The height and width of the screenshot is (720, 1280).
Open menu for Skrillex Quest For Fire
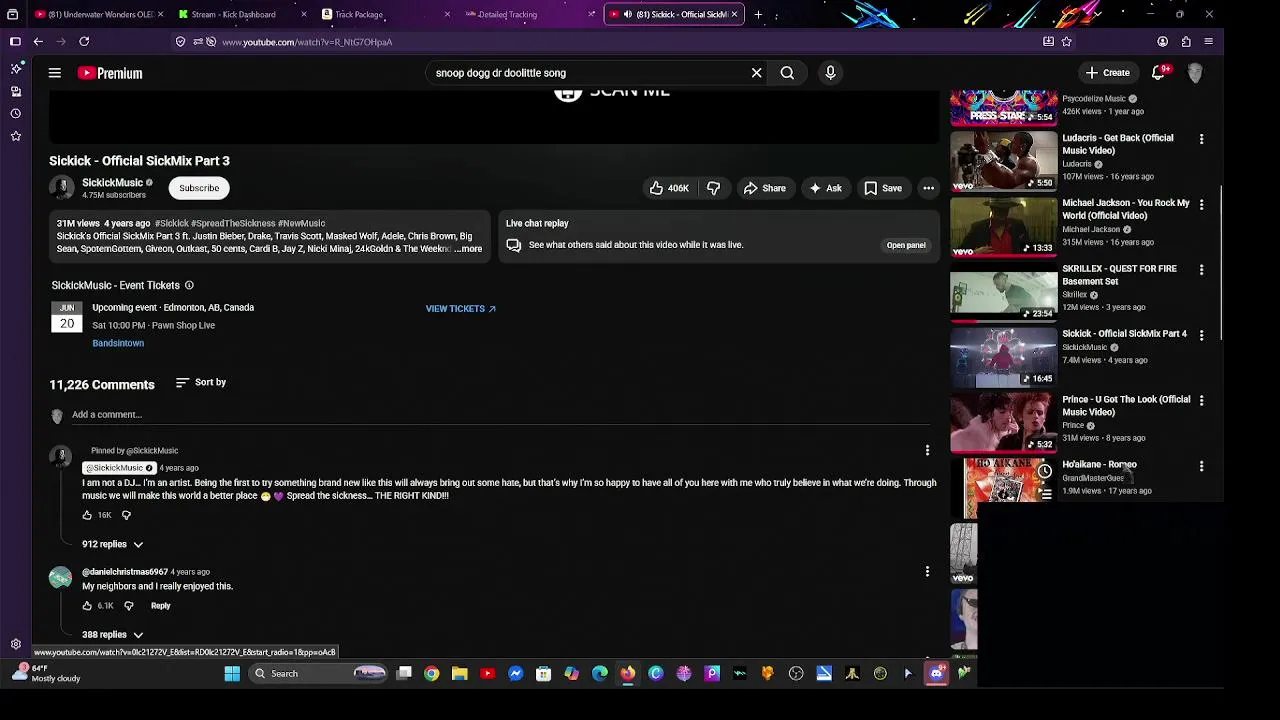pyautogui.click(x=1201, y=270)
